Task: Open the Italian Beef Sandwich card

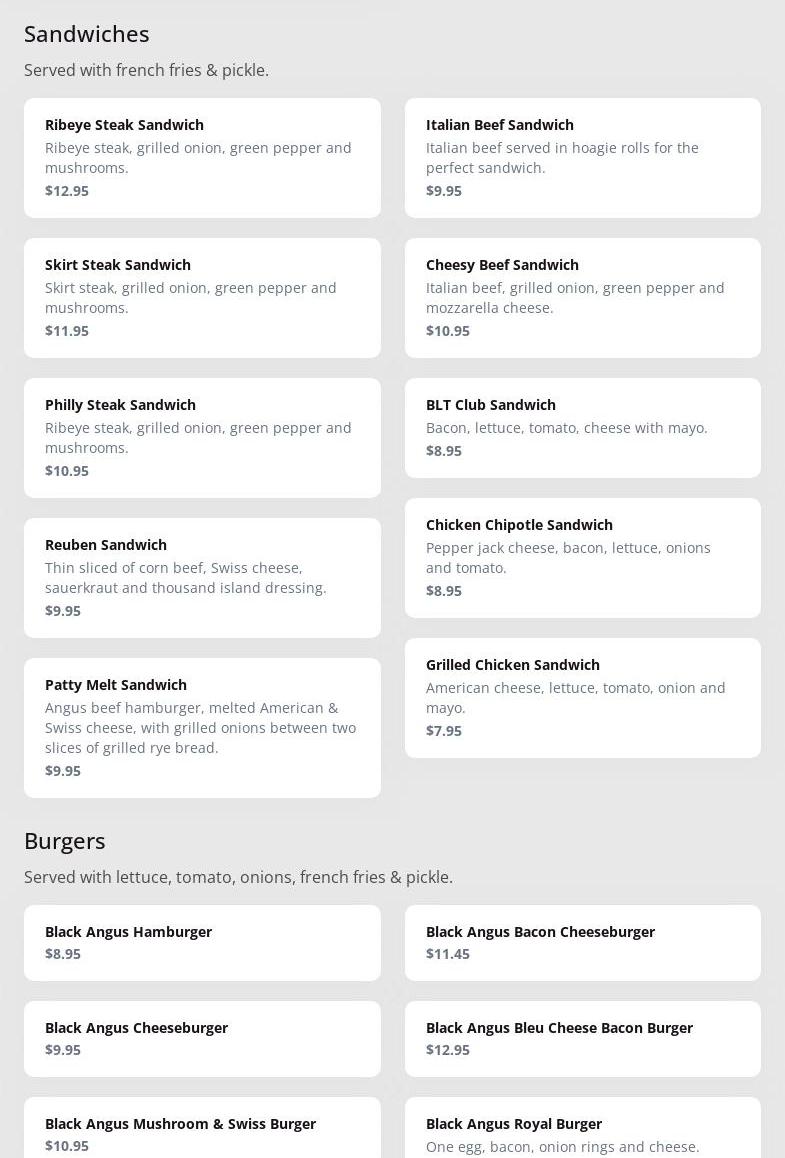Action: pos(582,157)
